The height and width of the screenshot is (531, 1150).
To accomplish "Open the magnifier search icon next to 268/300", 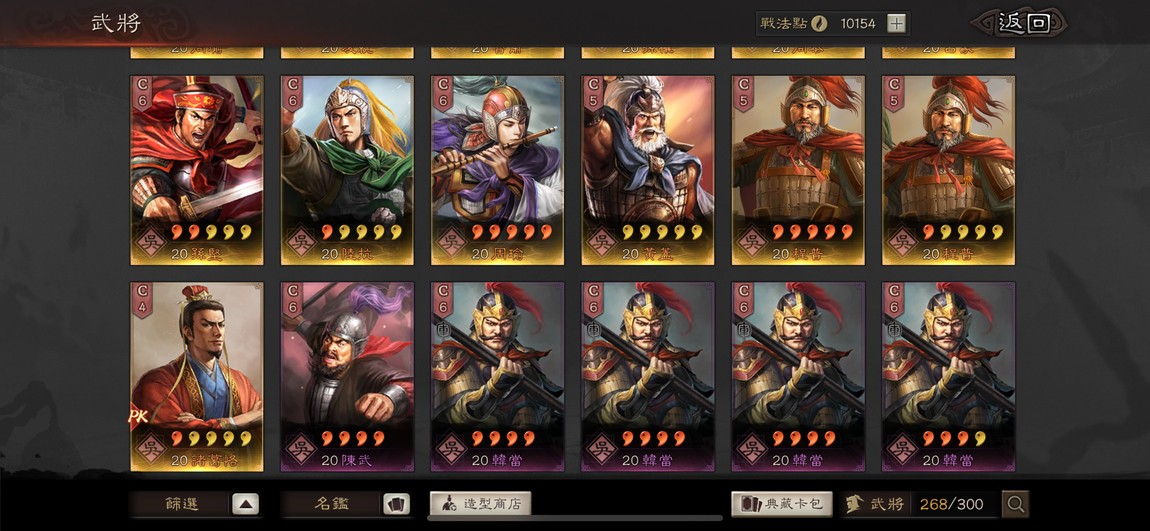I will (1016, 504).
